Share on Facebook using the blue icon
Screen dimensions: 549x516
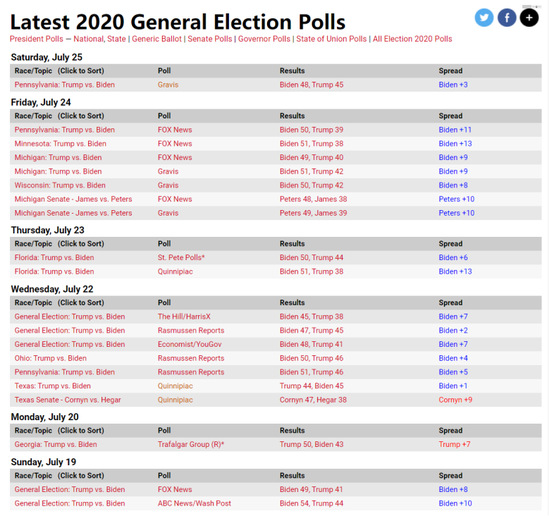pyautogui.click(x=507, y=18)
